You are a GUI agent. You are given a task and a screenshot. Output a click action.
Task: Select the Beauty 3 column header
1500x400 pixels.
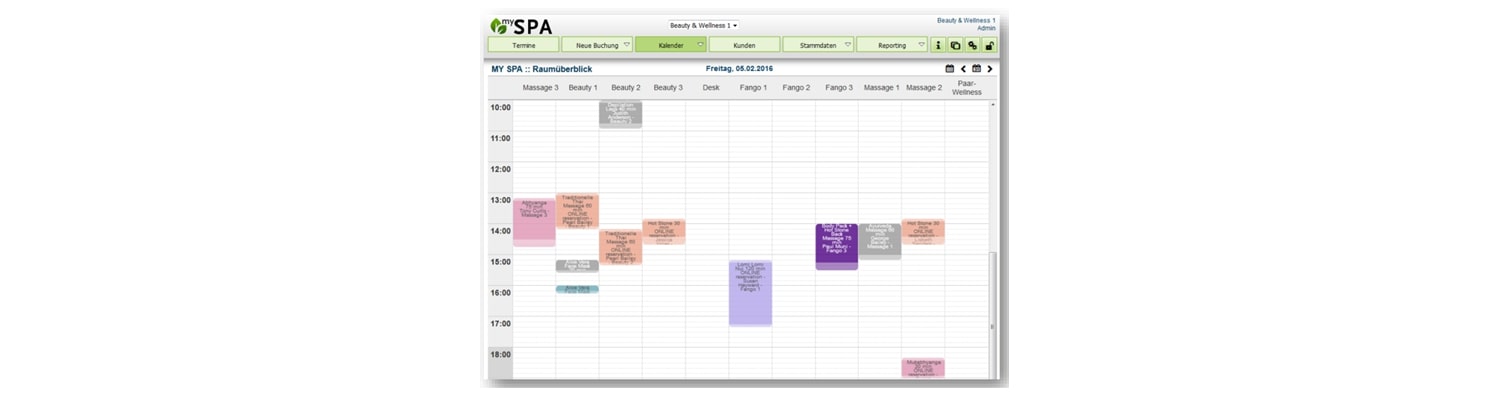coord(668,88)
